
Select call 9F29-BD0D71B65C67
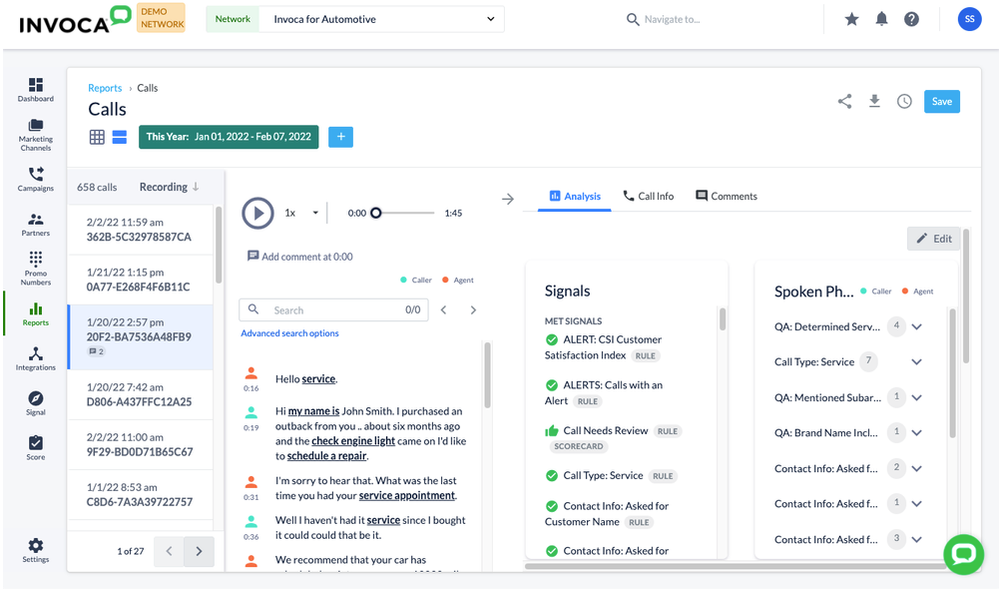pyautogui.click(x=140, y=445)
